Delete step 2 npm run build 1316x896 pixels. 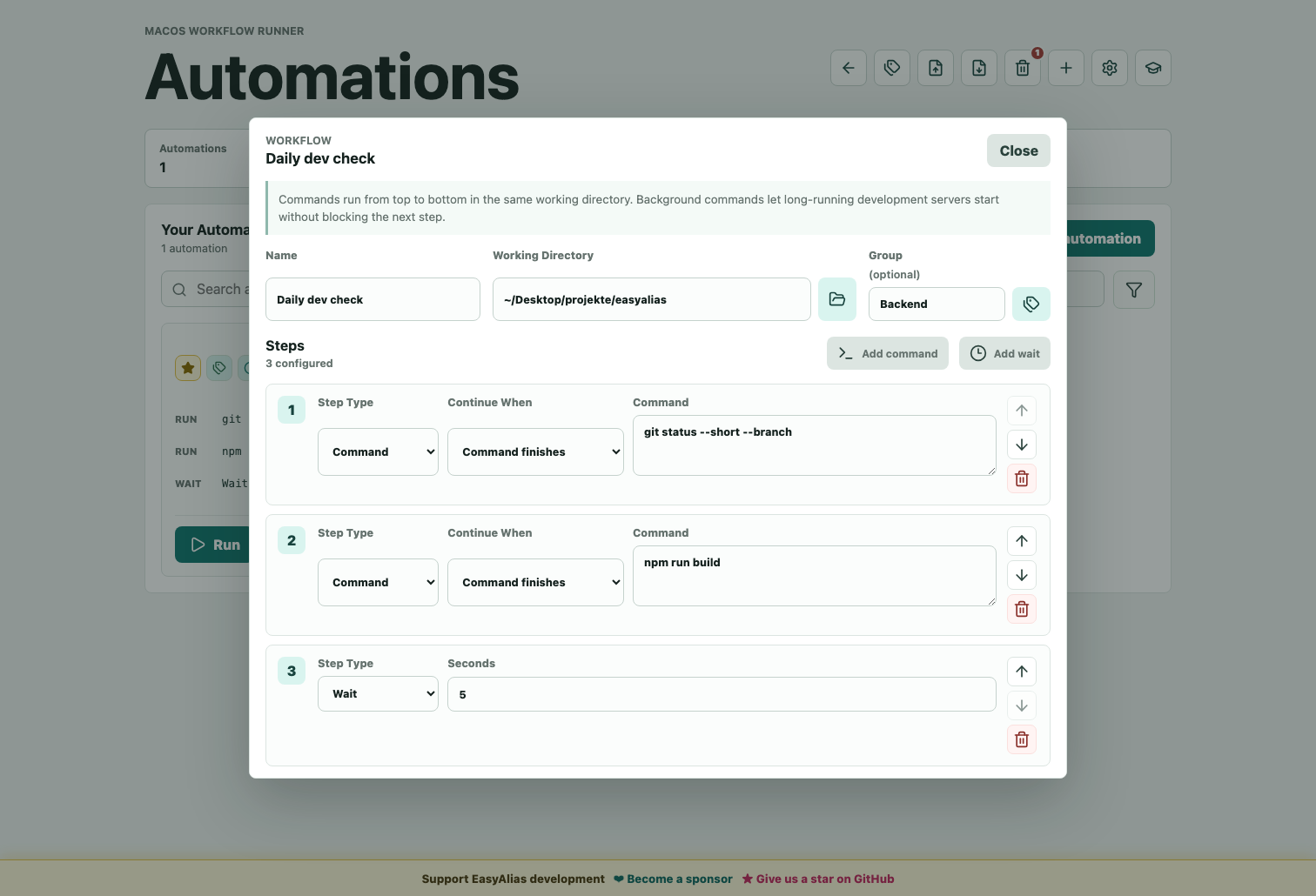[1022, 609]
